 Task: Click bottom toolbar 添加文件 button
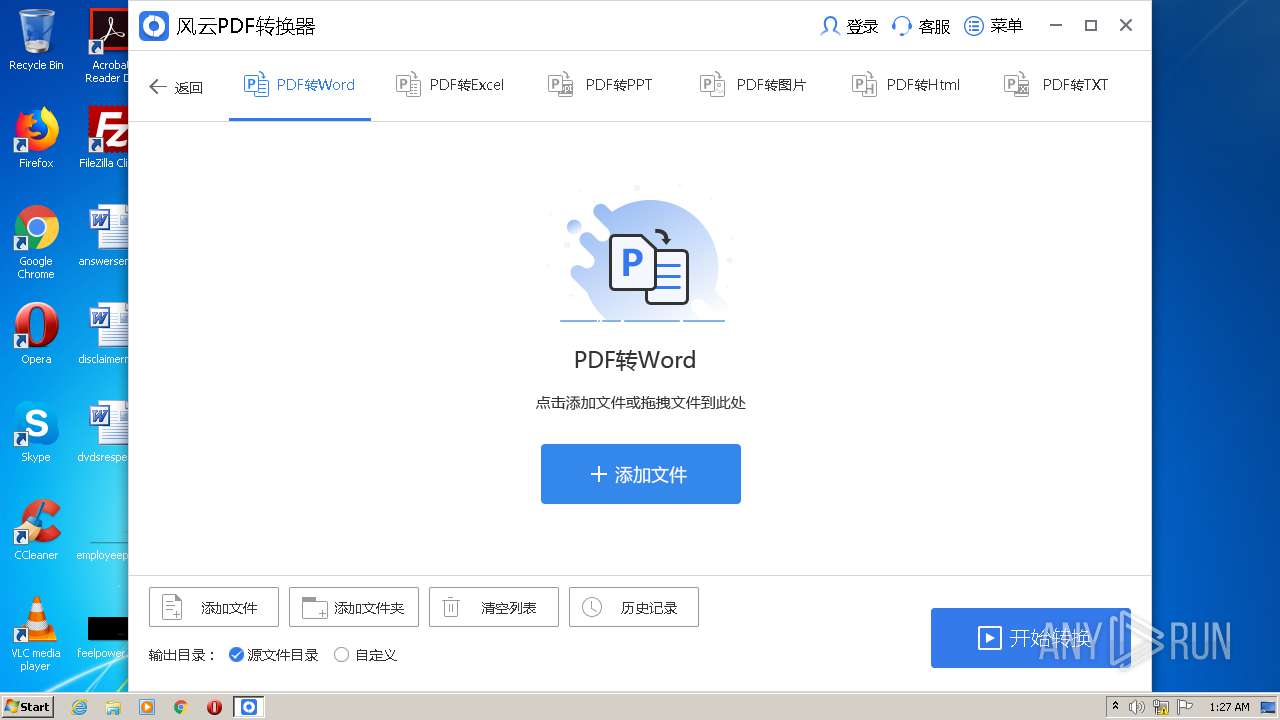(x=214, y=607)
